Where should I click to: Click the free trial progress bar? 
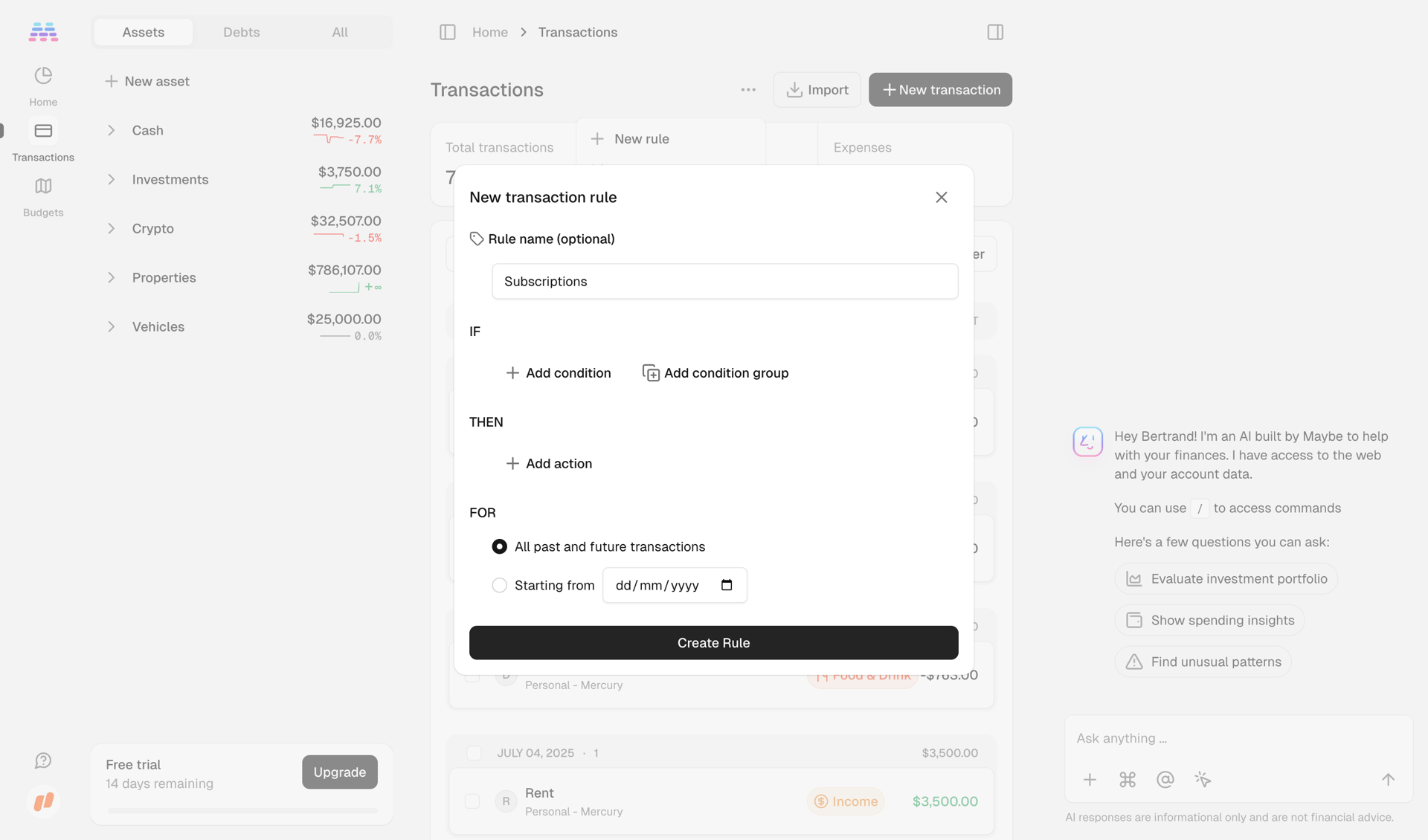coord(241,810)
